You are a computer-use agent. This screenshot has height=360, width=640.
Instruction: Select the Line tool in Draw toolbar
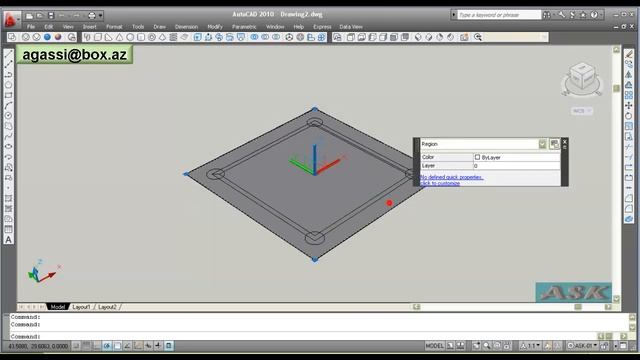(8, 54)
